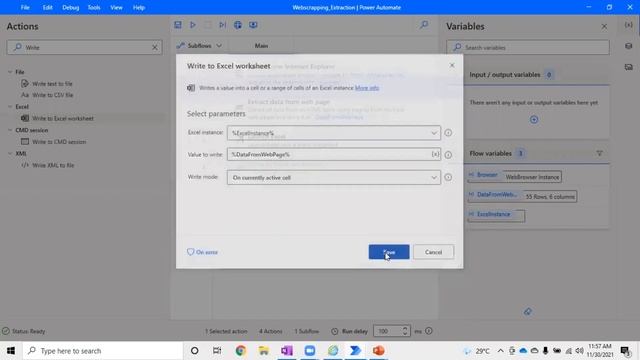
Task: Click the taskbar search box
Action: coord(103,351)
